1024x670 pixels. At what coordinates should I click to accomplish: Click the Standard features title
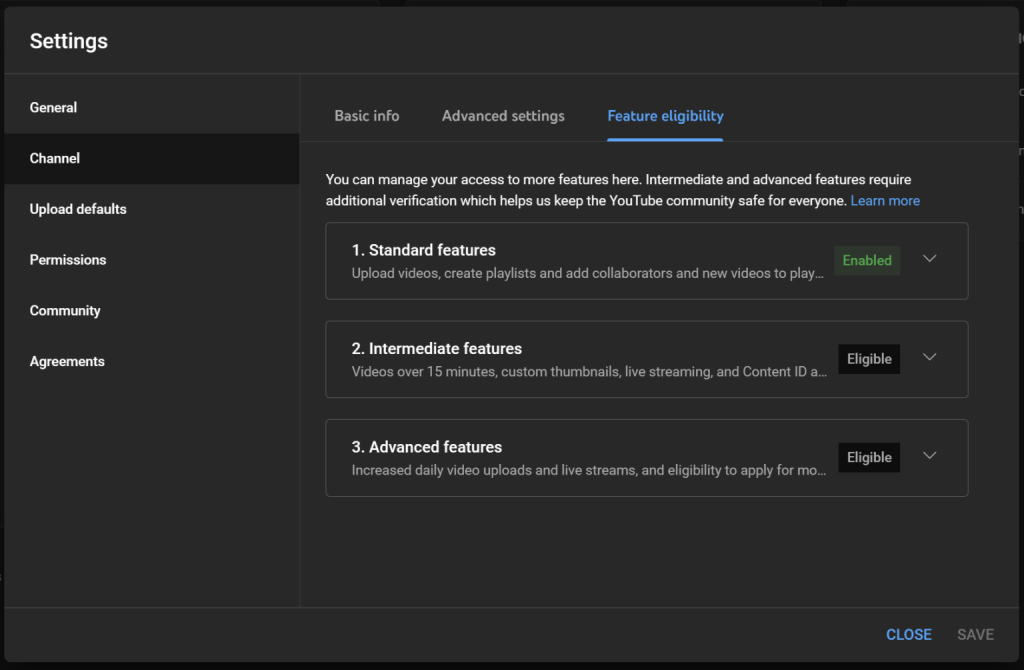423,250
